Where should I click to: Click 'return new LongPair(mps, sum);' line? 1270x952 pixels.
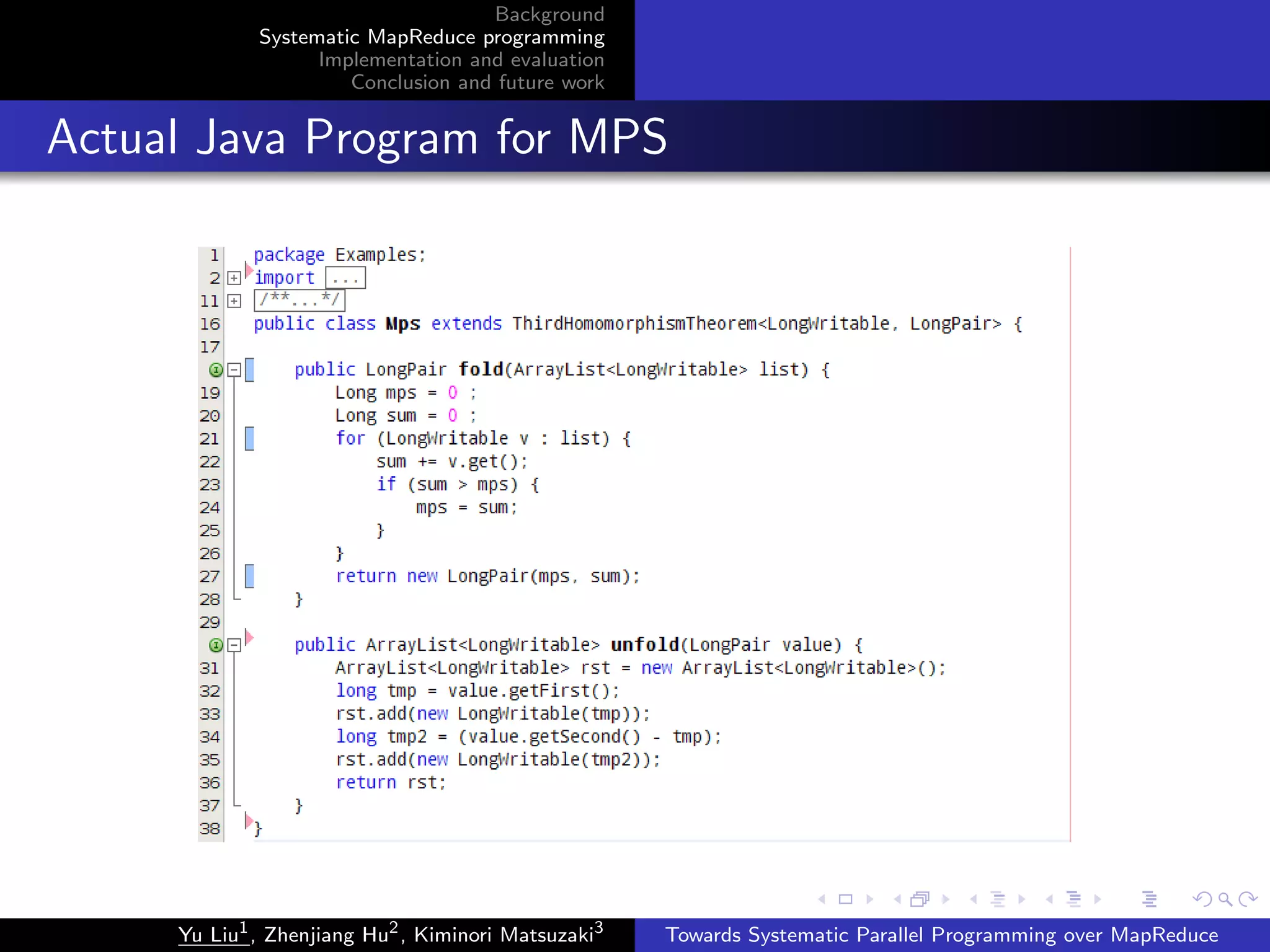[x=488, y=576]
